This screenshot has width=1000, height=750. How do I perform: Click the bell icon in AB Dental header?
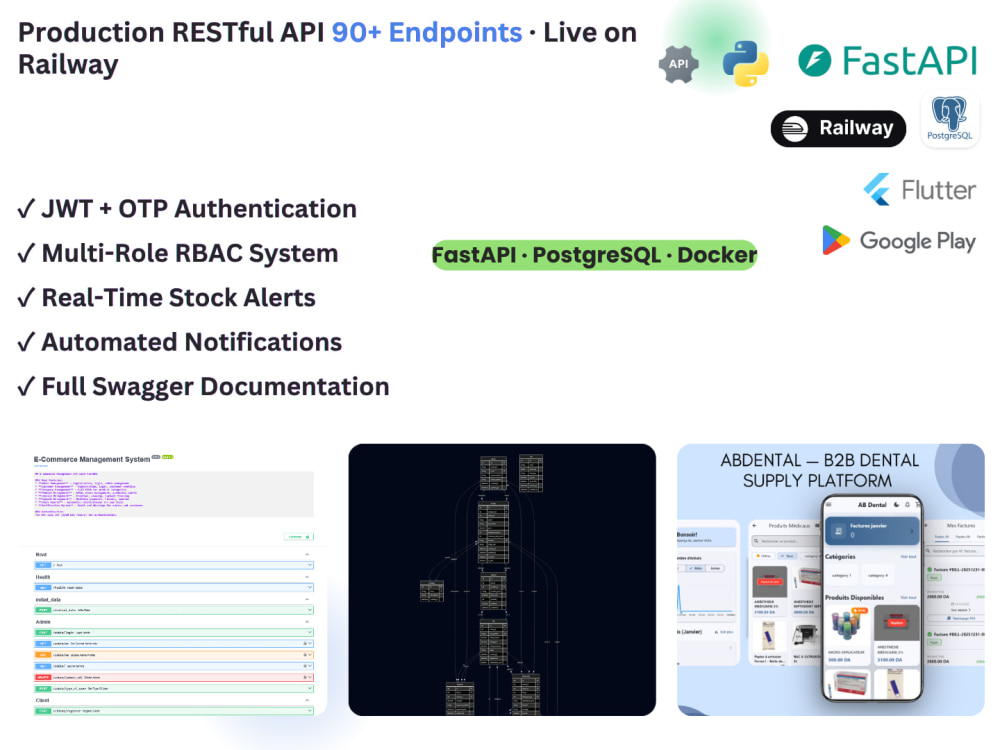point(908,504)
